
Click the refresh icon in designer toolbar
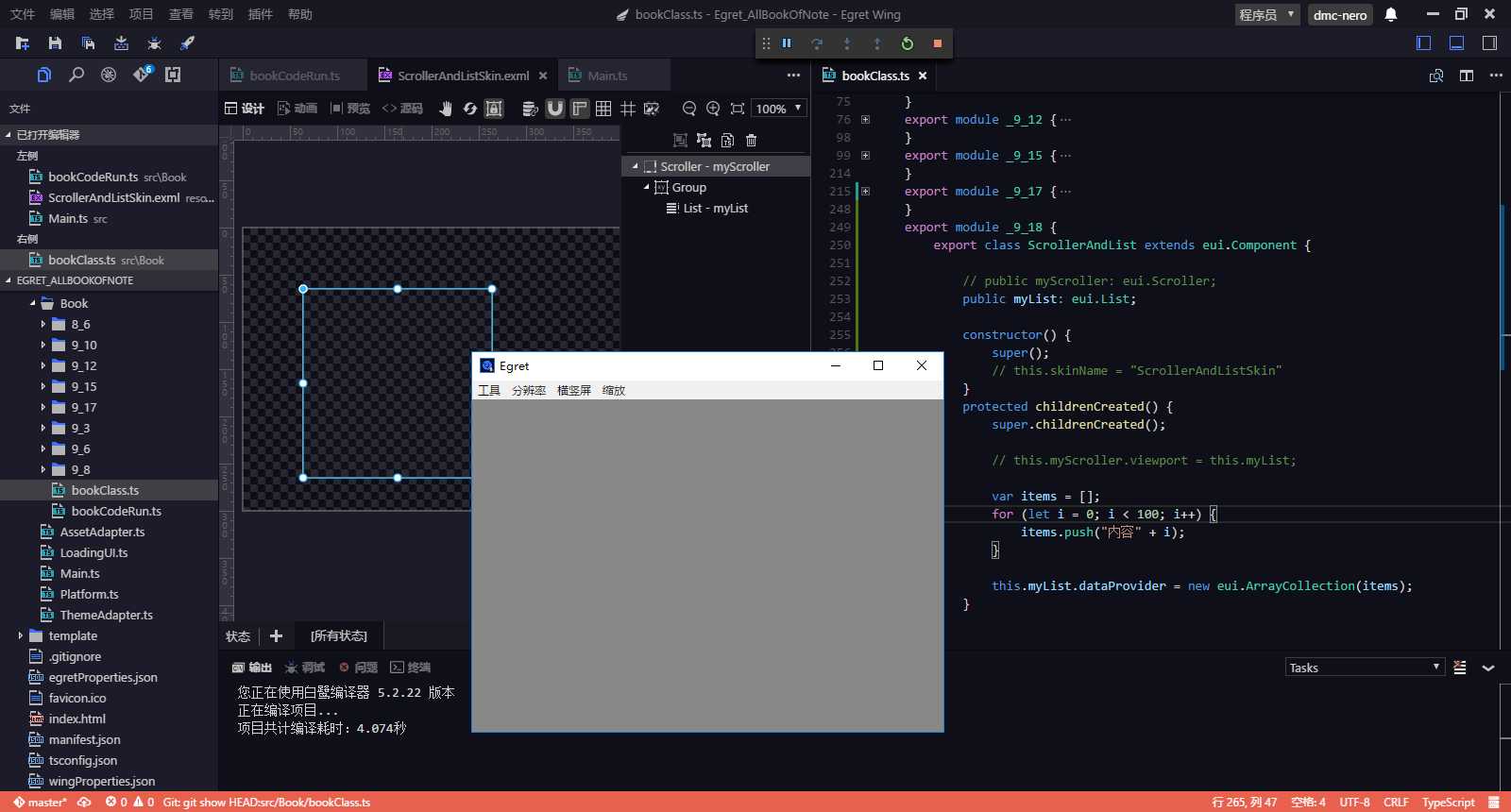(x=469, y=109)
